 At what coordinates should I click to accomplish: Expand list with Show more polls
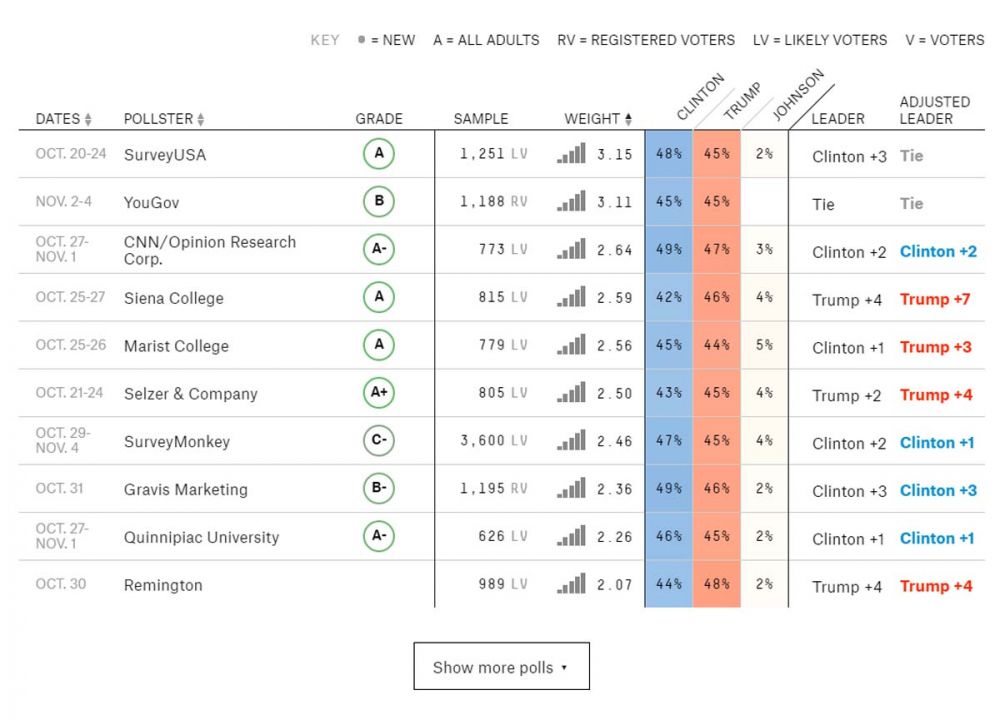(x=501, y=667)
